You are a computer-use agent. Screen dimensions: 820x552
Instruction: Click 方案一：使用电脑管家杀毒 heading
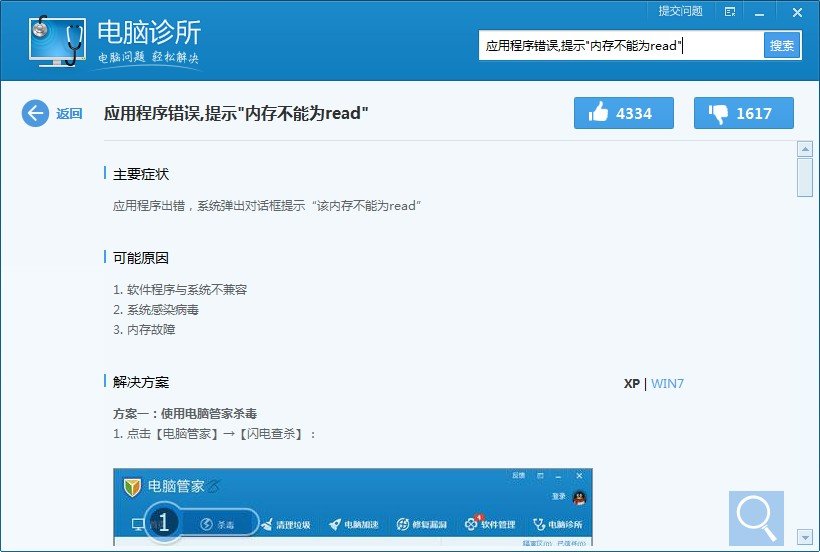coord(185,413)
